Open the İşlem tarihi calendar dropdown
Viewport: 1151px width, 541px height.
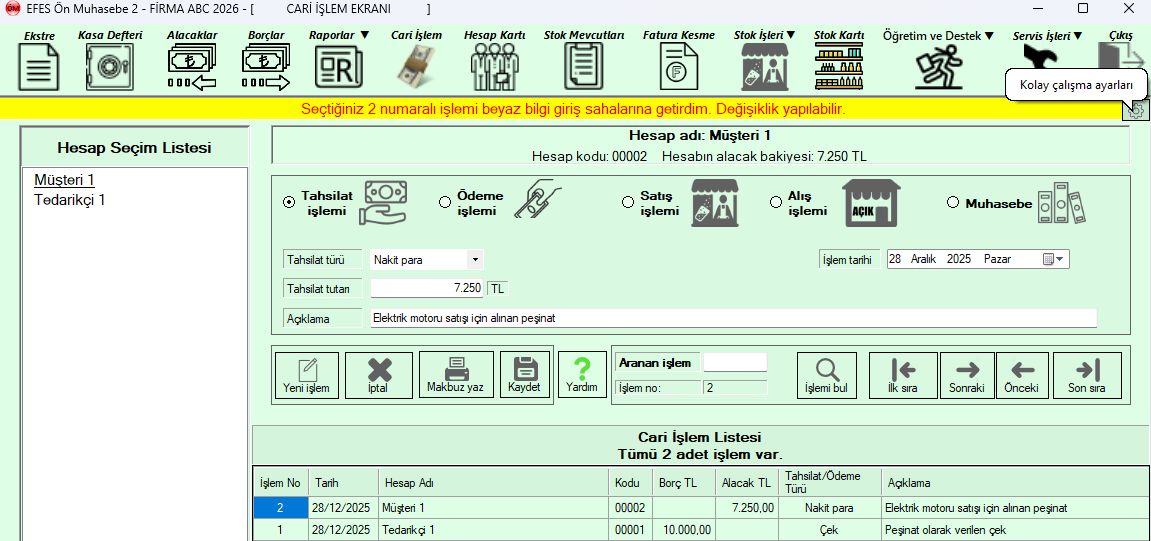pyautogui.click(x=1054, y=259)
